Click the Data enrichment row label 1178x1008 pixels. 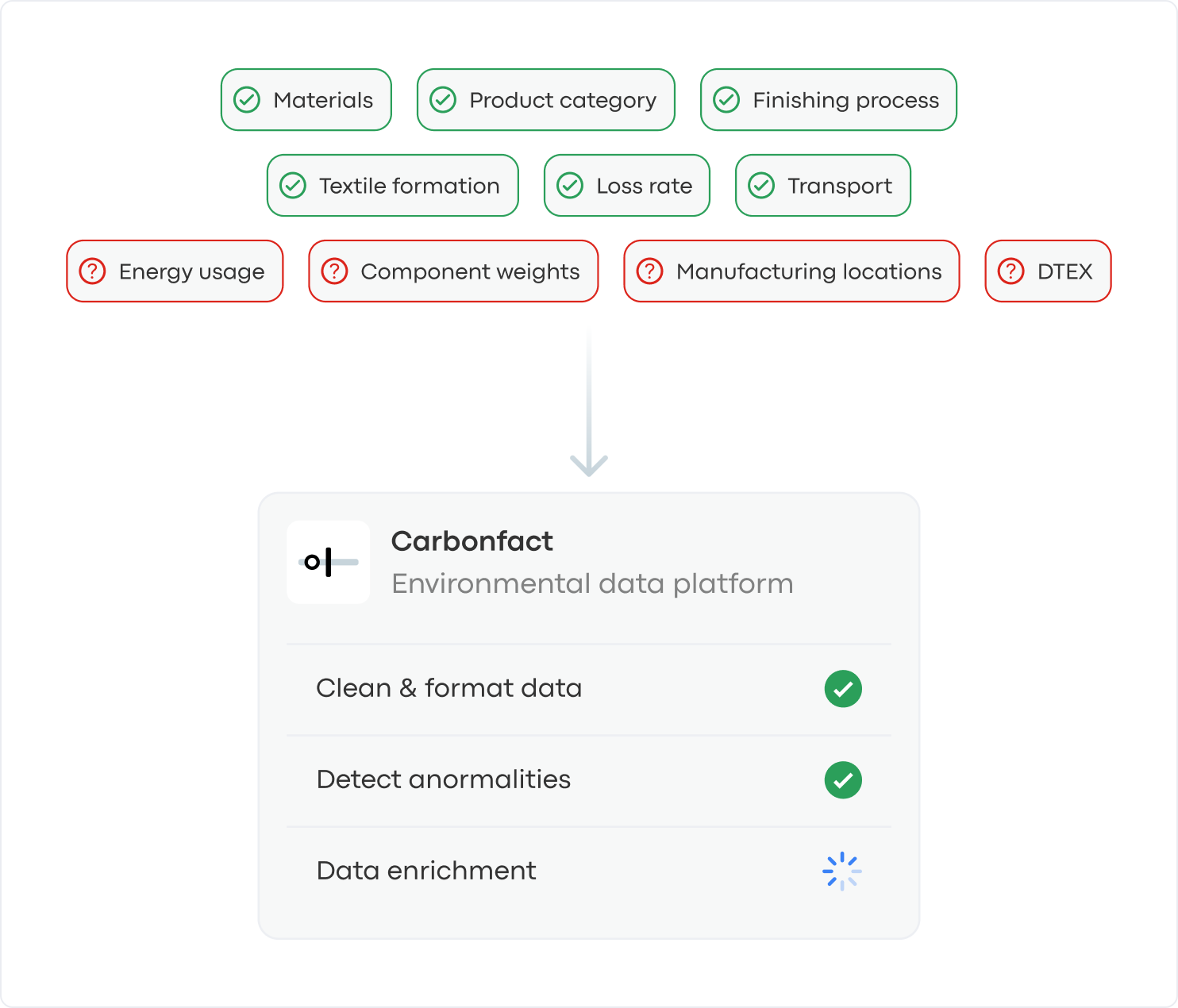coord(426,871)
